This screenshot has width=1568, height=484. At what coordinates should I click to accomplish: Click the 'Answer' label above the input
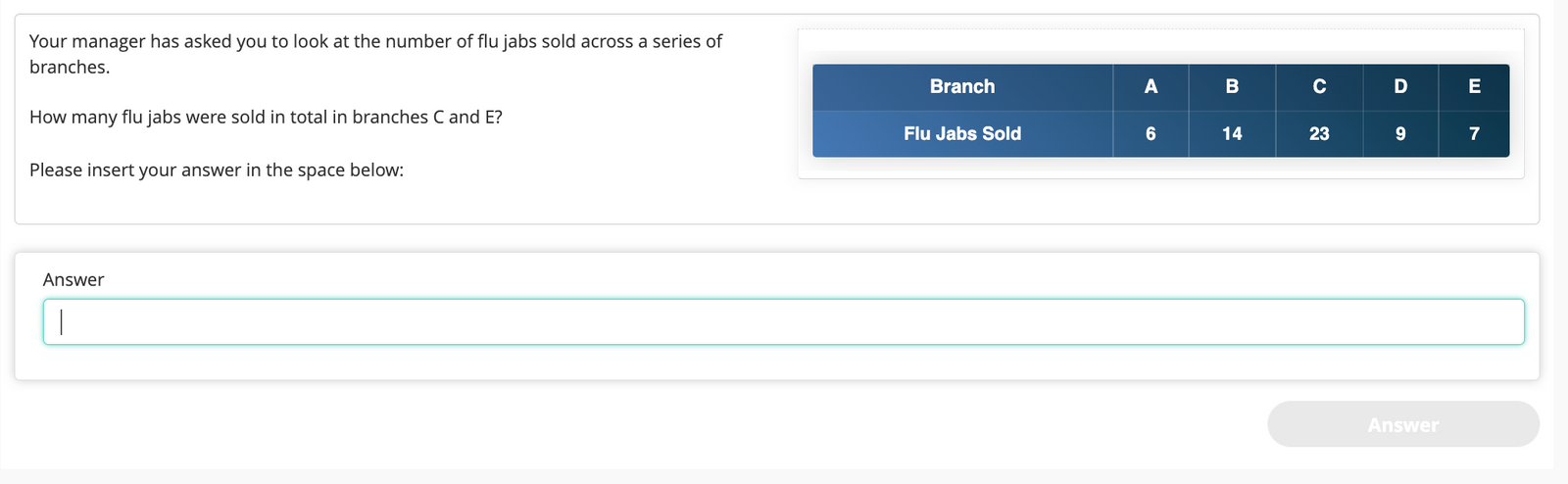pos(73,280)
